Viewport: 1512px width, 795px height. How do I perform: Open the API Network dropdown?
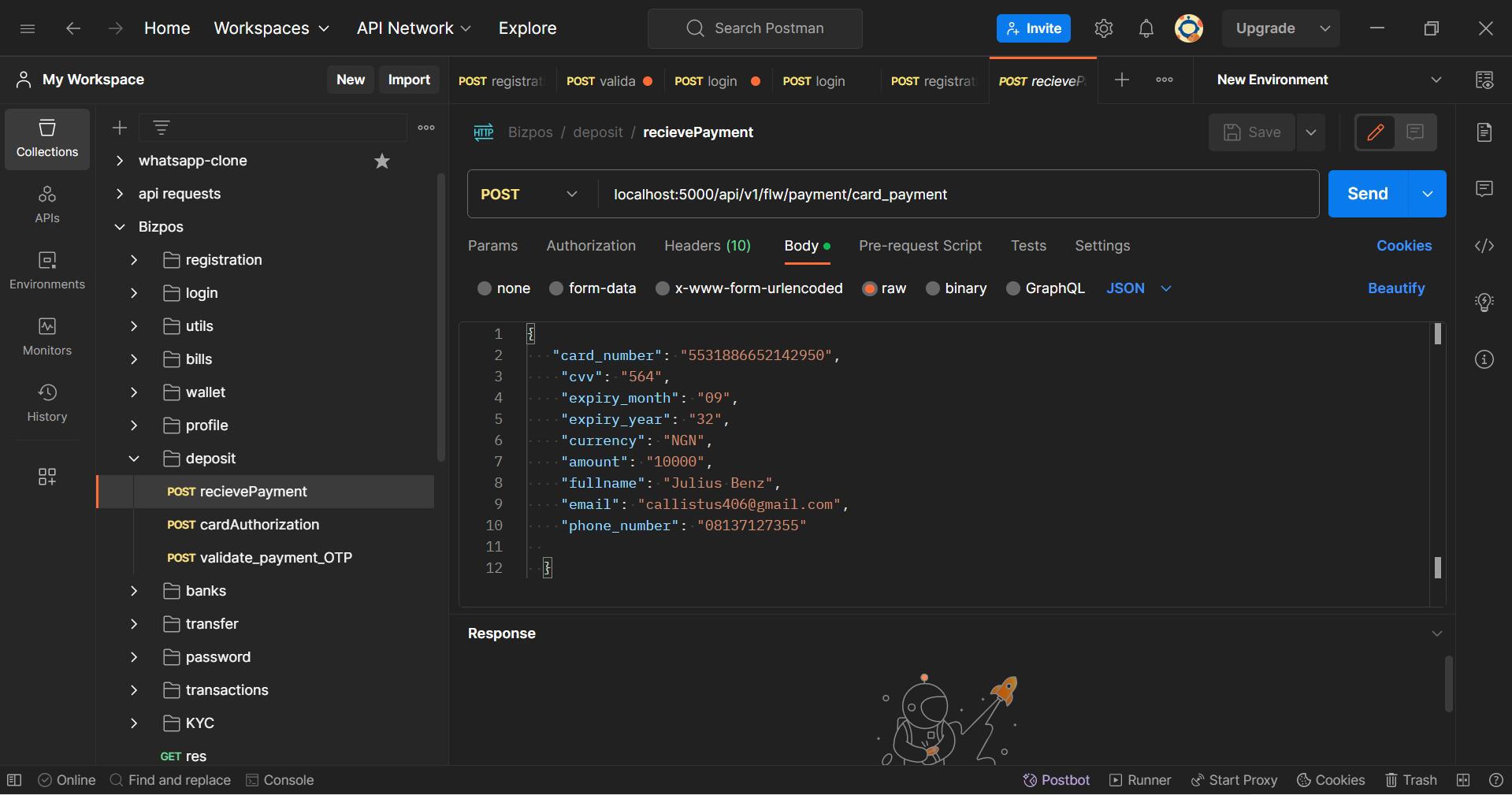point(414,28)
